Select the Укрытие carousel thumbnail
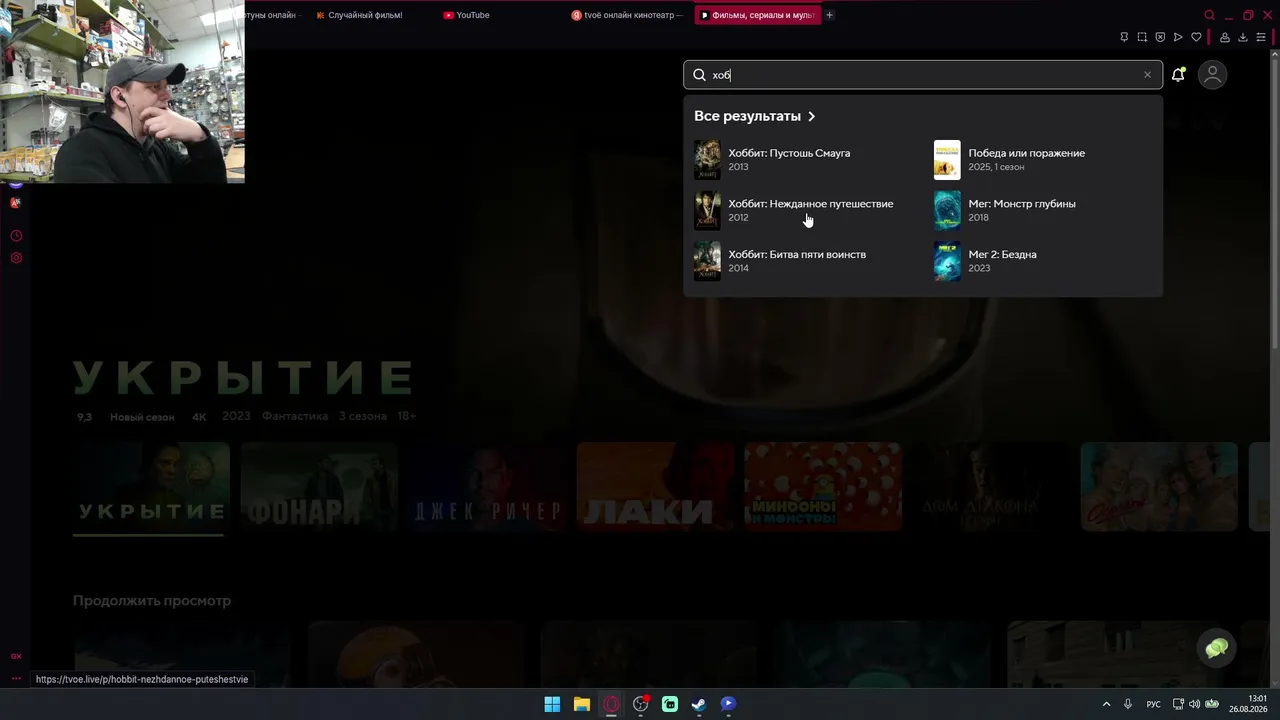 [151, 487]
